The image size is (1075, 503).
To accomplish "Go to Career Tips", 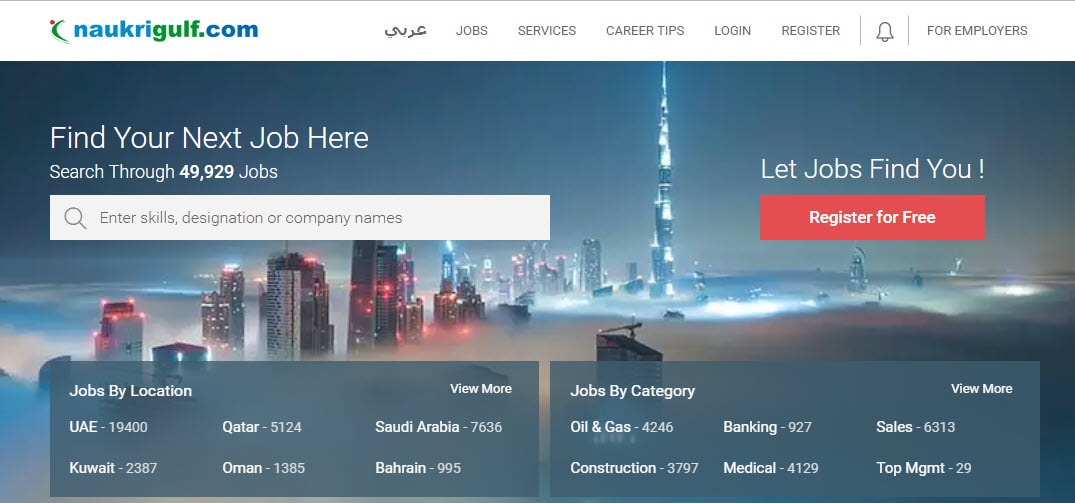I will (644, 31).
